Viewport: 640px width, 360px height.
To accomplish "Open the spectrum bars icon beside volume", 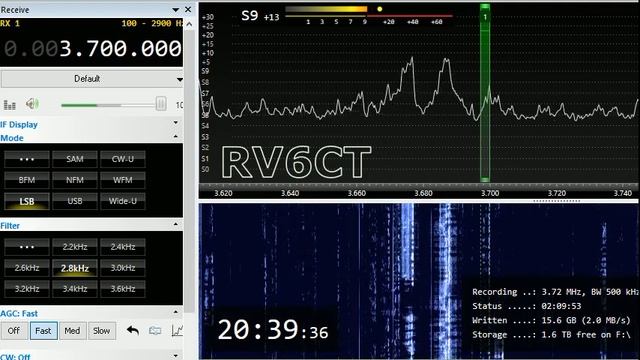I will [9, 105].
